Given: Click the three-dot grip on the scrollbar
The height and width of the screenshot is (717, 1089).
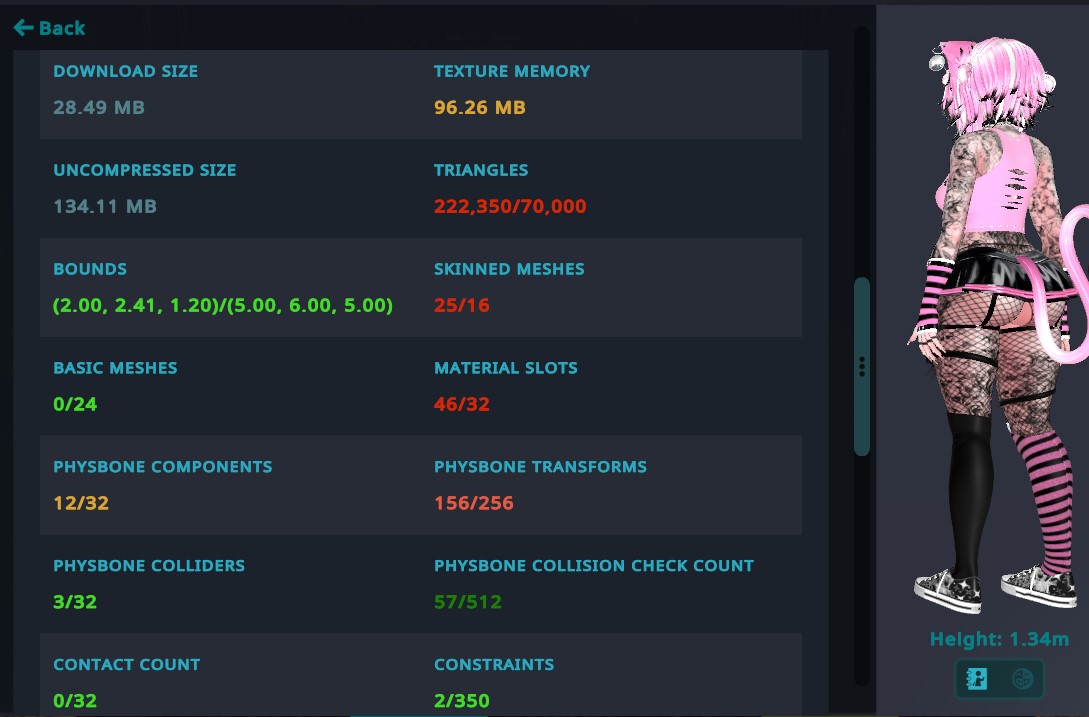Looking at the screenshot, I should [x=862, y=367].
